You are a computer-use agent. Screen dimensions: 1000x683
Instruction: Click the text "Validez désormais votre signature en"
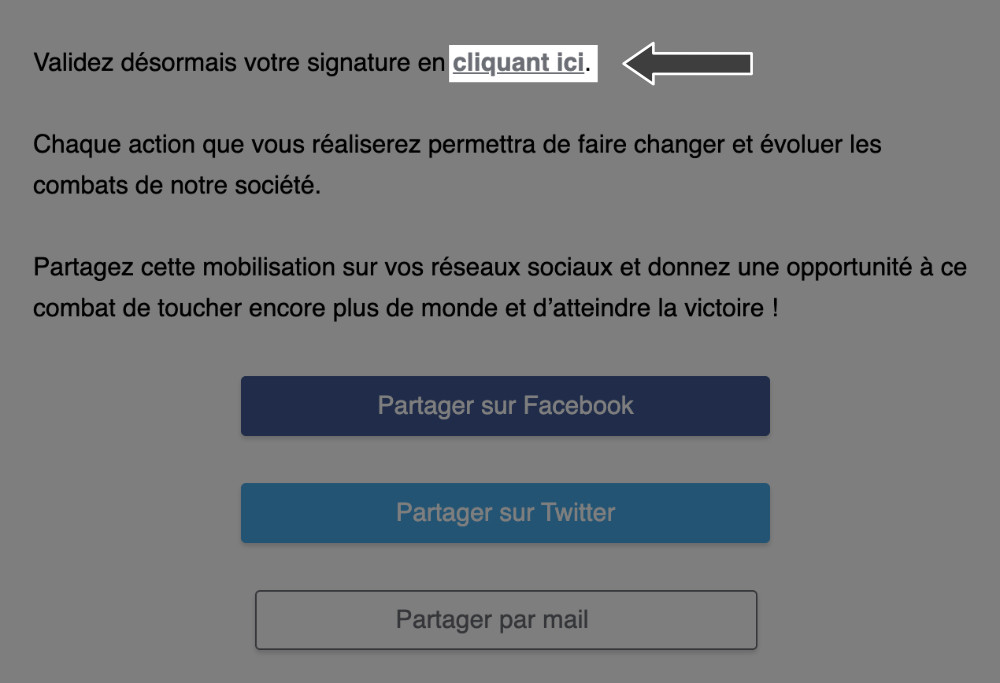(239, 63)
